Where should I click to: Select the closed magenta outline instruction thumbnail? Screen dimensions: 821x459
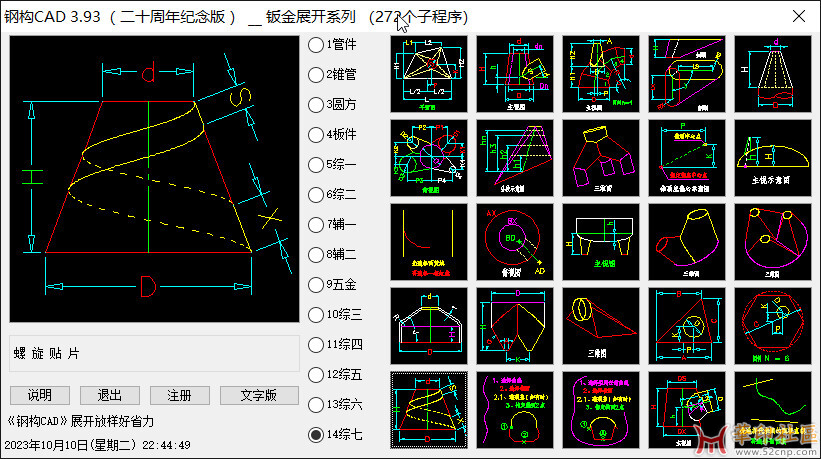click(x=601, y=410)
